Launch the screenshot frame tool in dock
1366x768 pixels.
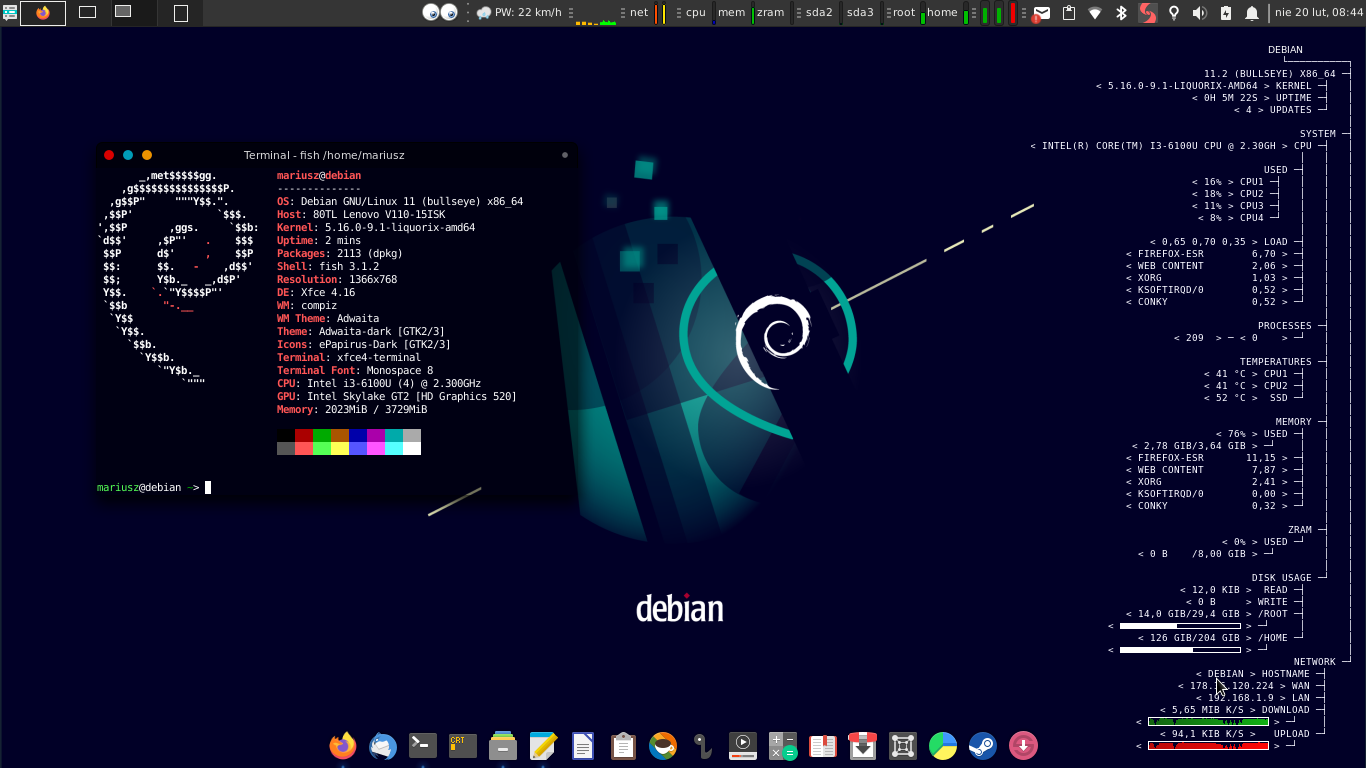coord(903,745)
